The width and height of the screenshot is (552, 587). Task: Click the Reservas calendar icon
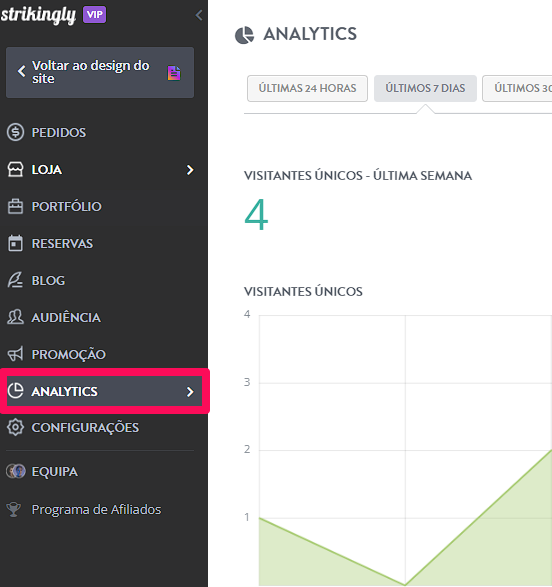(15, 243)
